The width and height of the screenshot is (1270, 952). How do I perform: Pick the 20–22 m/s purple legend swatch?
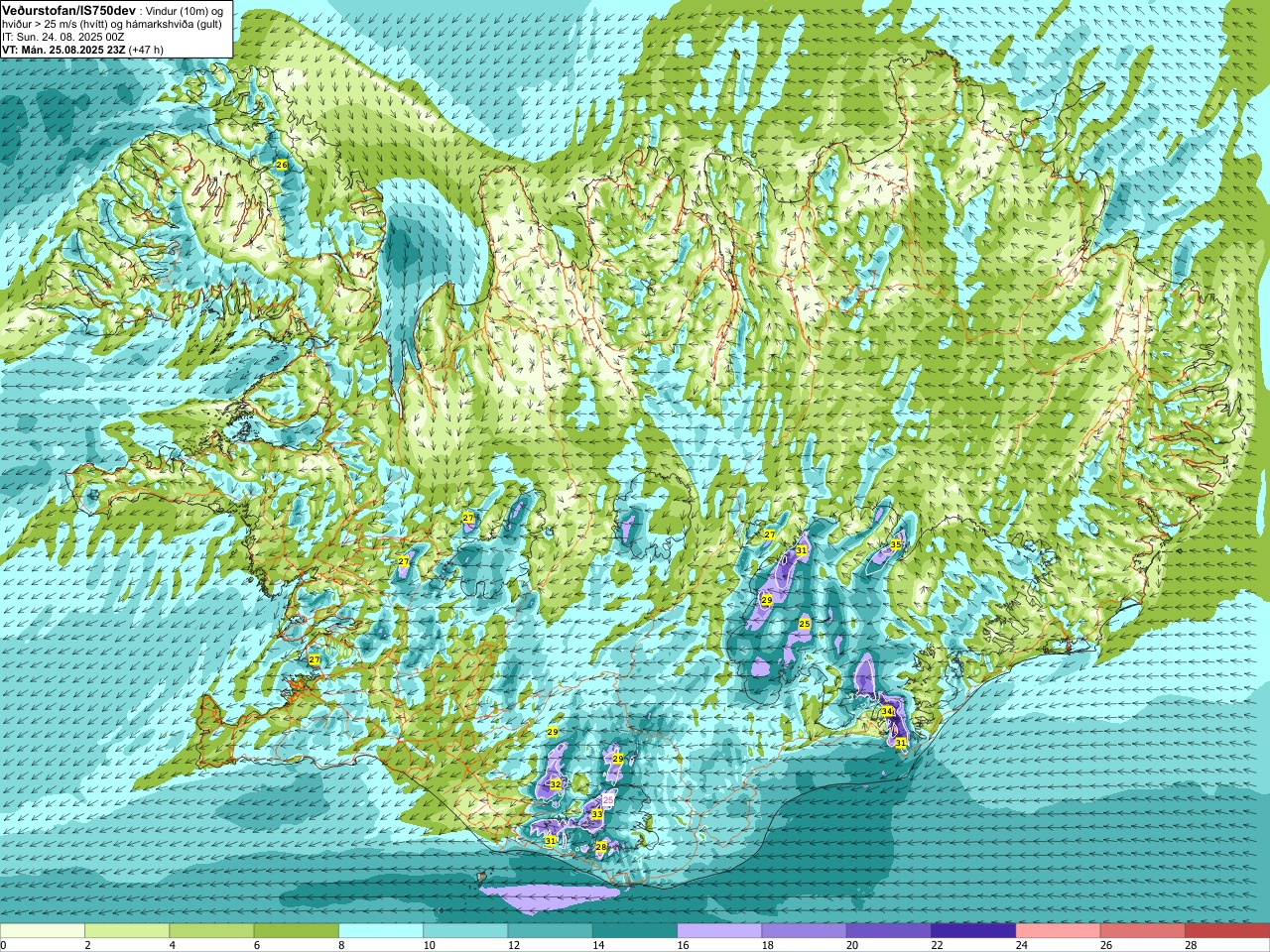pos(888,930)
